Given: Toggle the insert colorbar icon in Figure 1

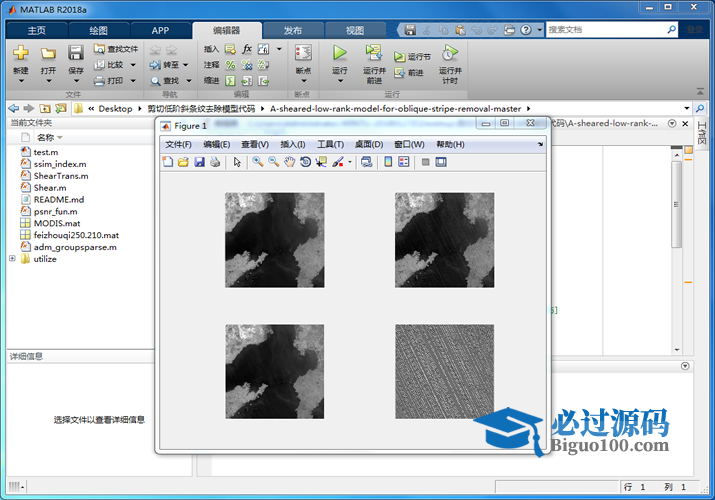Looking at the screenshot, I should [x=388, y=162].
